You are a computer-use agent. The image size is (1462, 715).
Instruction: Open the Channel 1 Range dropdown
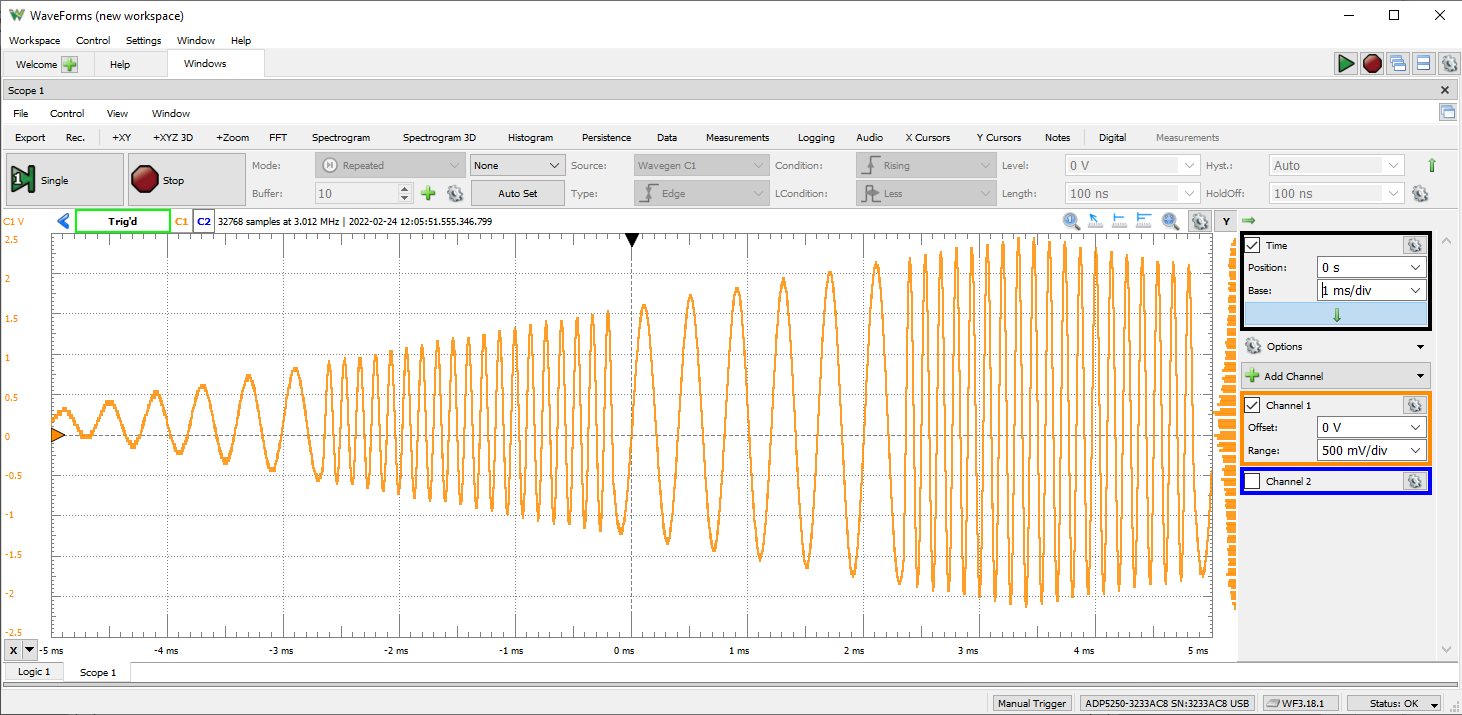pos(1372,450)
